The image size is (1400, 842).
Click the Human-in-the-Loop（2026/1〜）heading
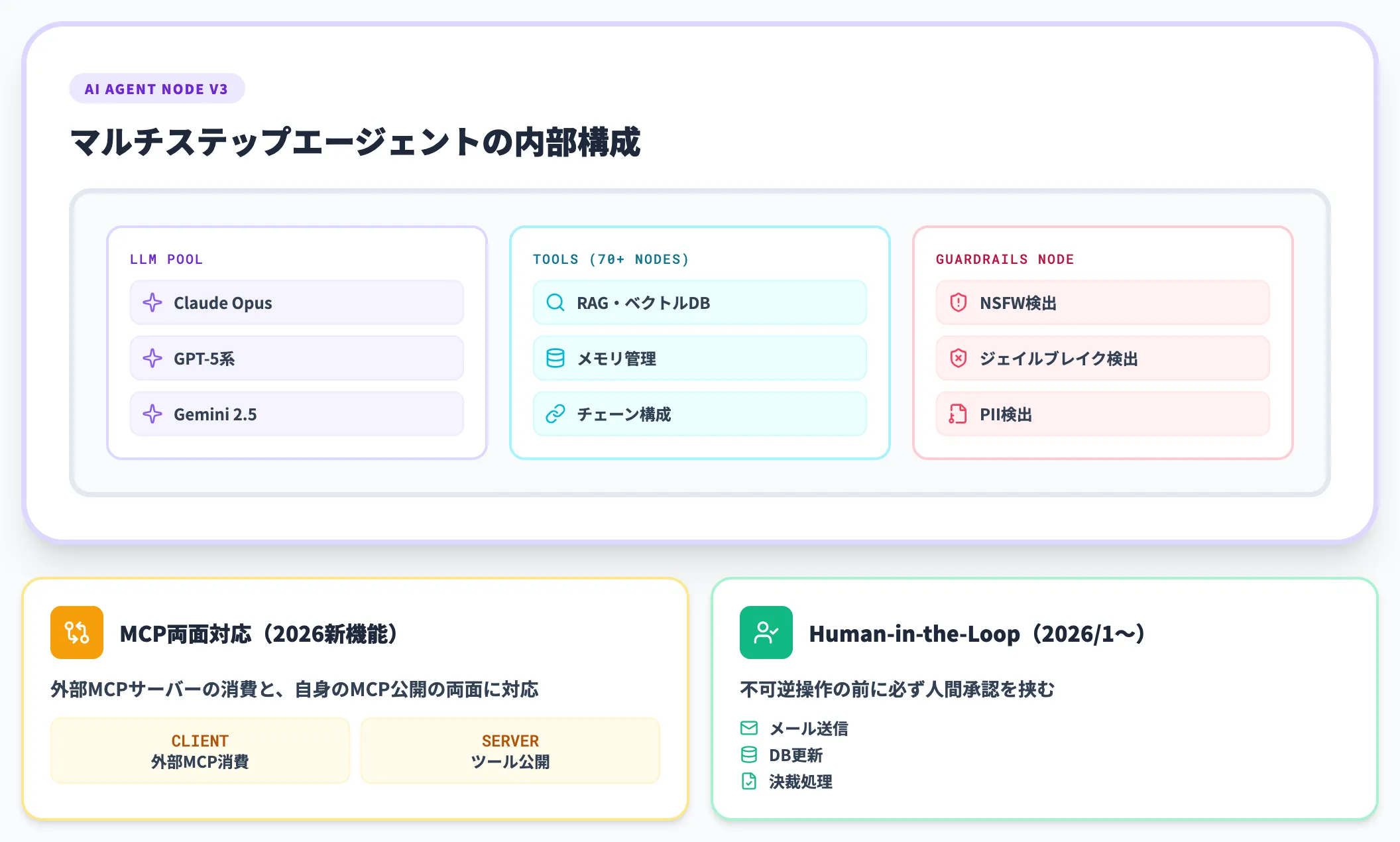[977, 634]
